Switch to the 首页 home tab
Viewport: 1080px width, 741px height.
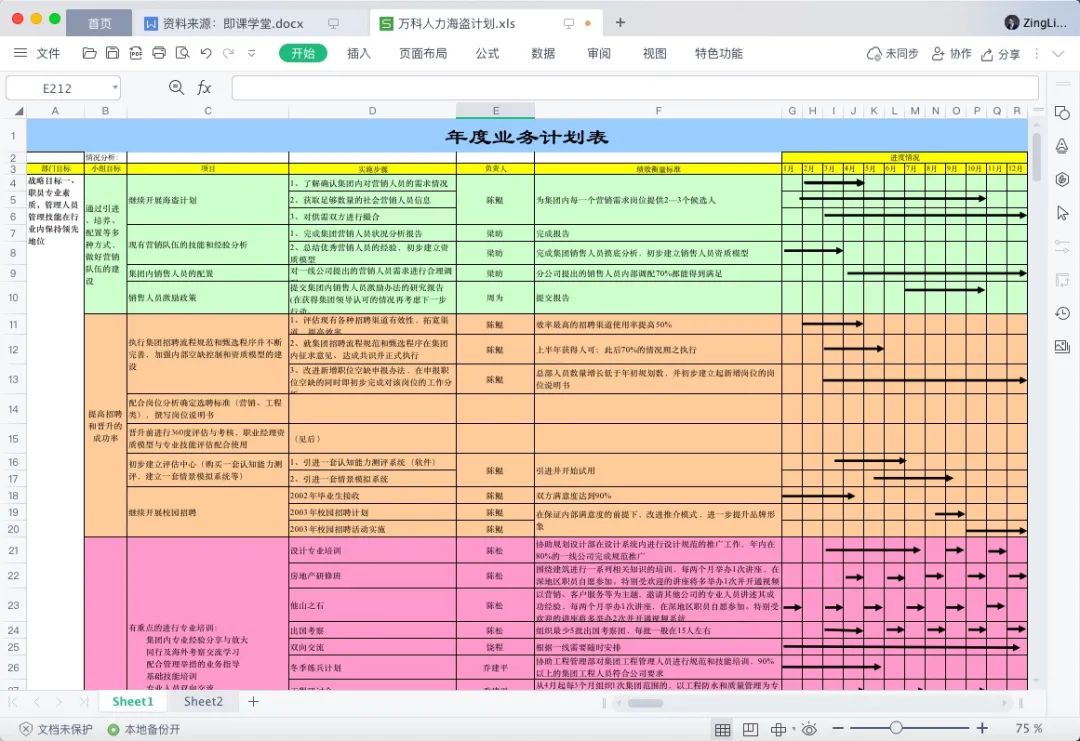pos(99,23)
